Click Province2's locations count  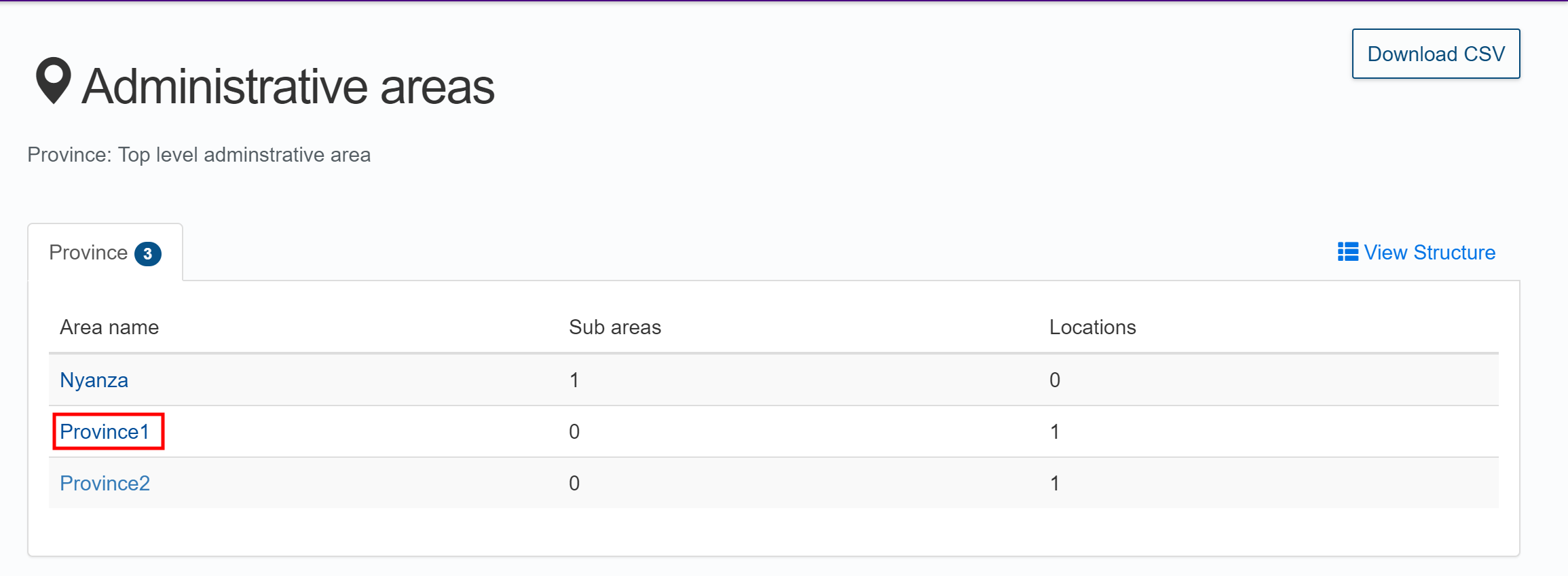click(x=1054, y=484)
